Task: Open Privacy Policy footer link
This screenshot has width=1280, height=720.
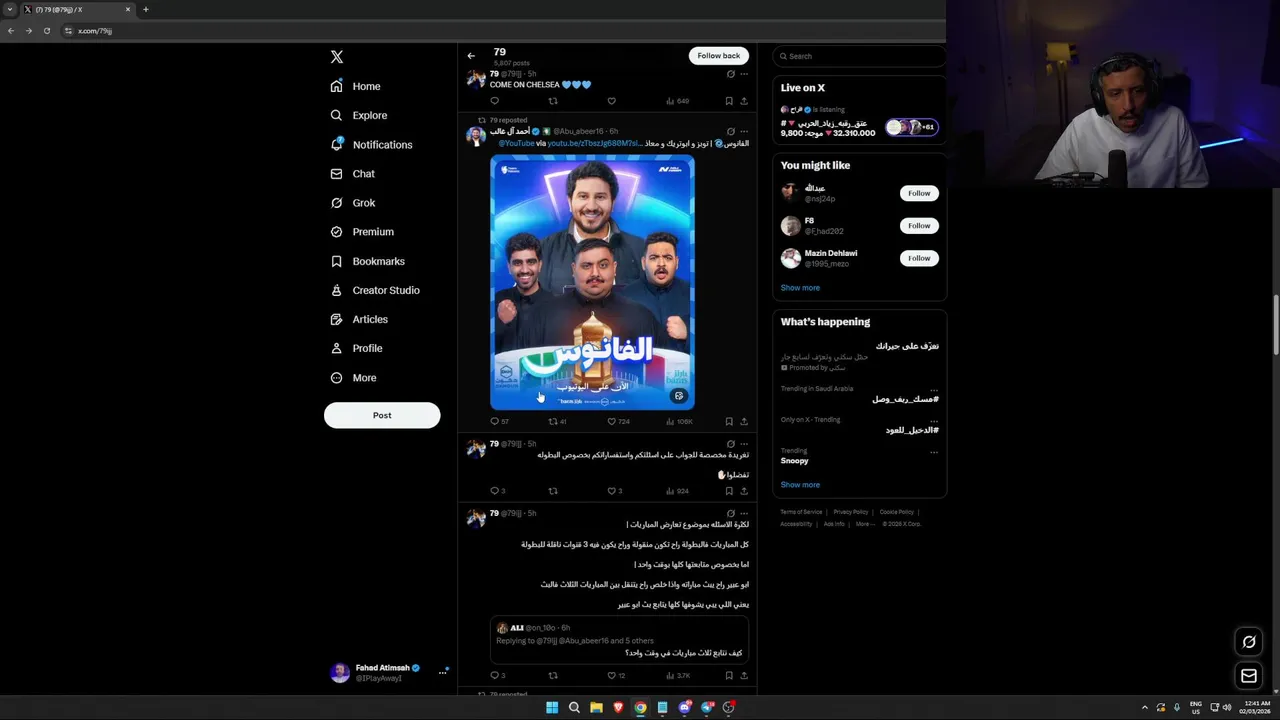Action: tap(851, 512)
